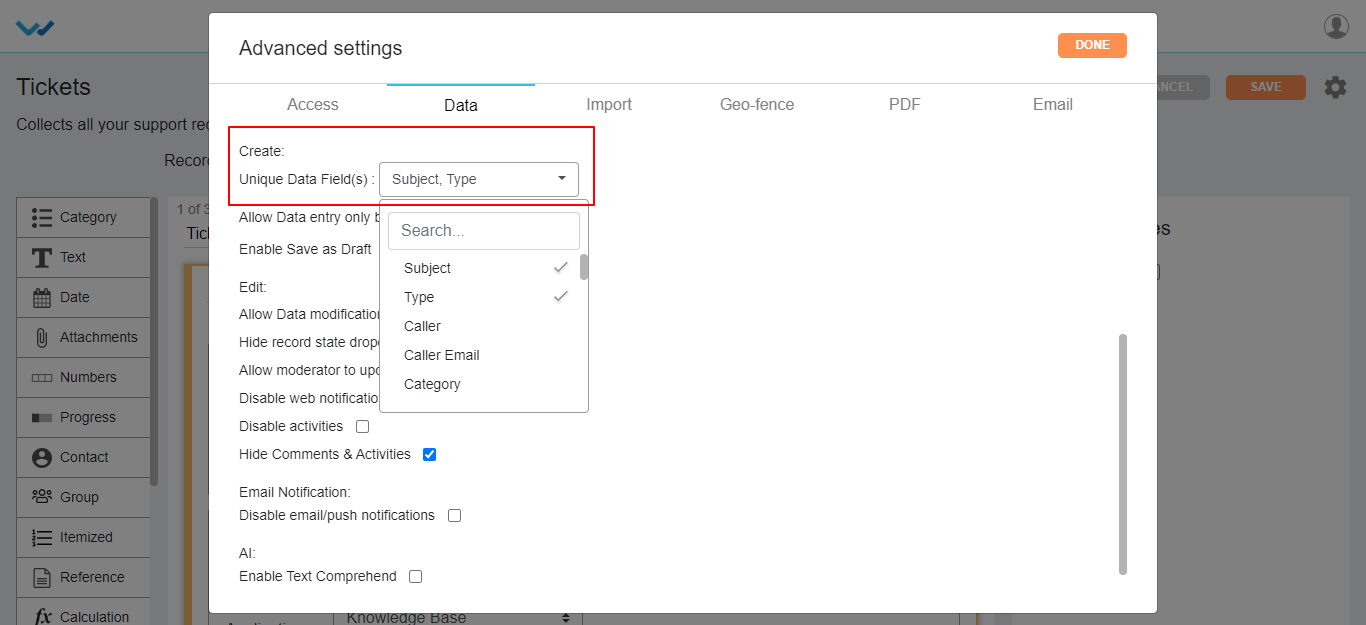Enable Disable email/push notifications checkbox

454,515
